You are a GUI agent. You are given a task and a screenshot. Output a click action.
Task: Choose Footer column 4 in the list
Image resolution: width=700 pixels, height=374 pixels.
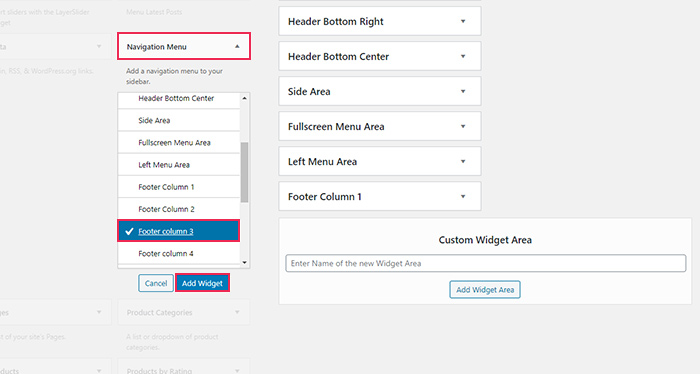(x=179, y=253)
